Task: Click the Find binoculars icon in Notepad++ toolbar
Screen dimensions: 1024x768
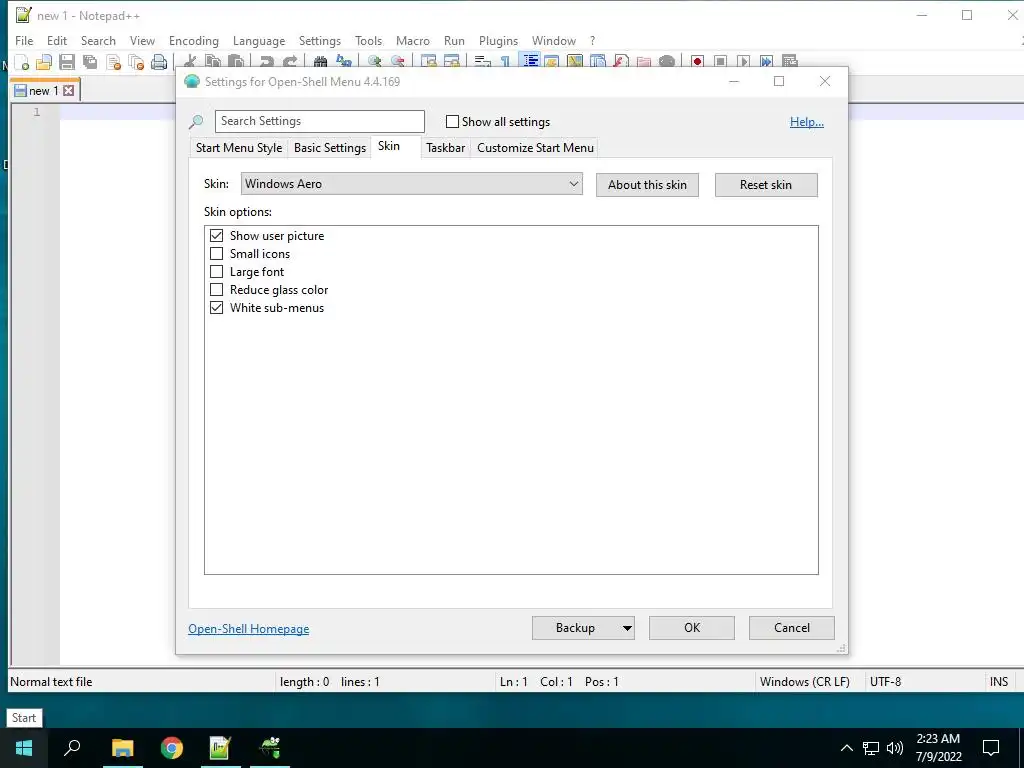Action: (x=321, y=62)
